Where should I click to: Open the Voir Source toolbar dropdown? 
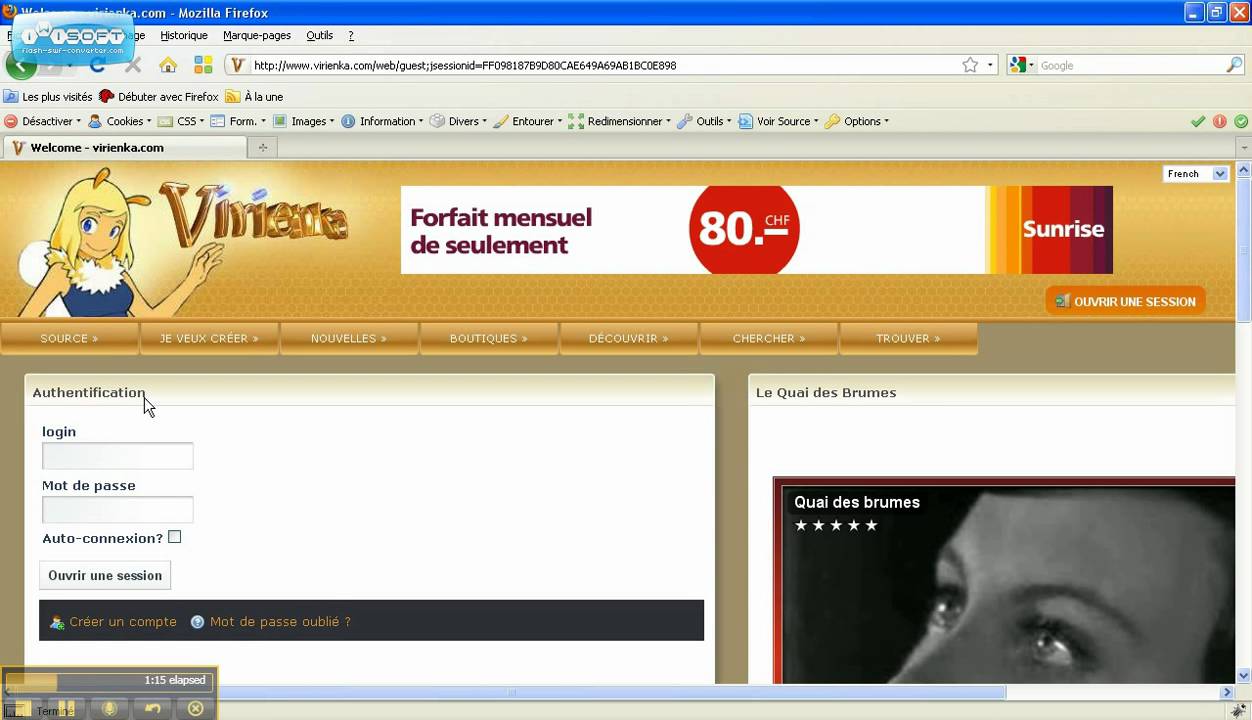click(778, 121)
